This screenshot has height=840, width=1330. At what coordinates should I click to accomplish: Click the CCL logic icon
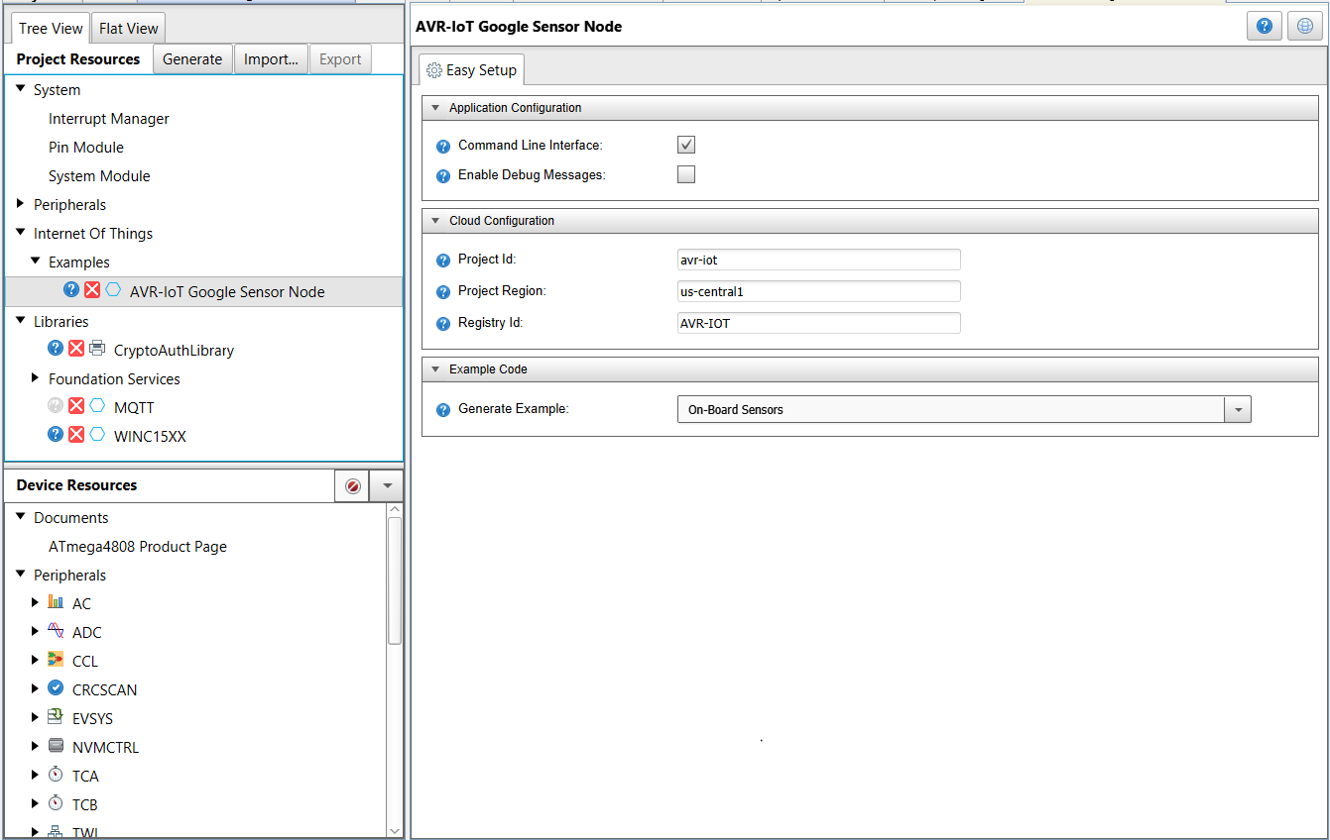tap(56, 660)
